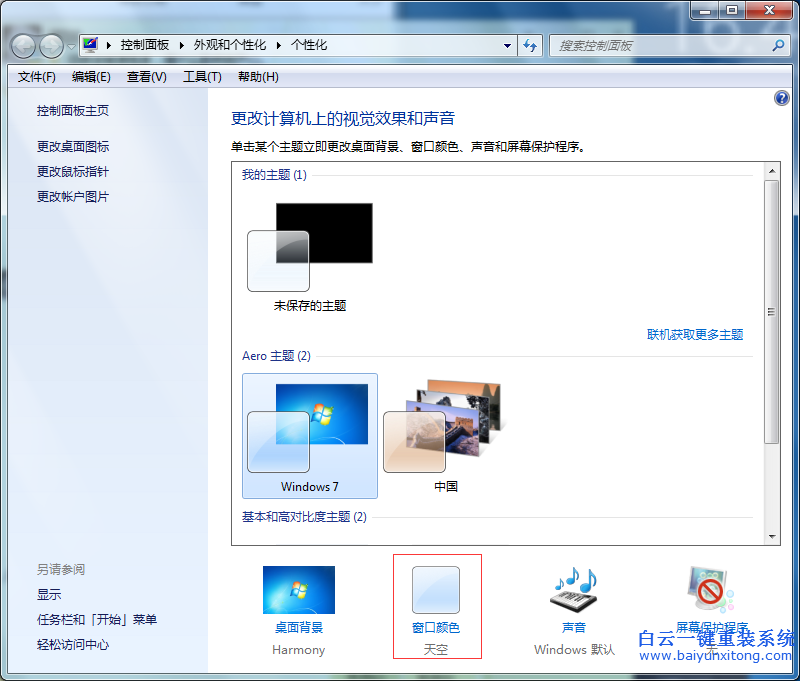
Task: Open the address bar history dropdown arrow
Action: pyautogui.click(x=507, y=45)
